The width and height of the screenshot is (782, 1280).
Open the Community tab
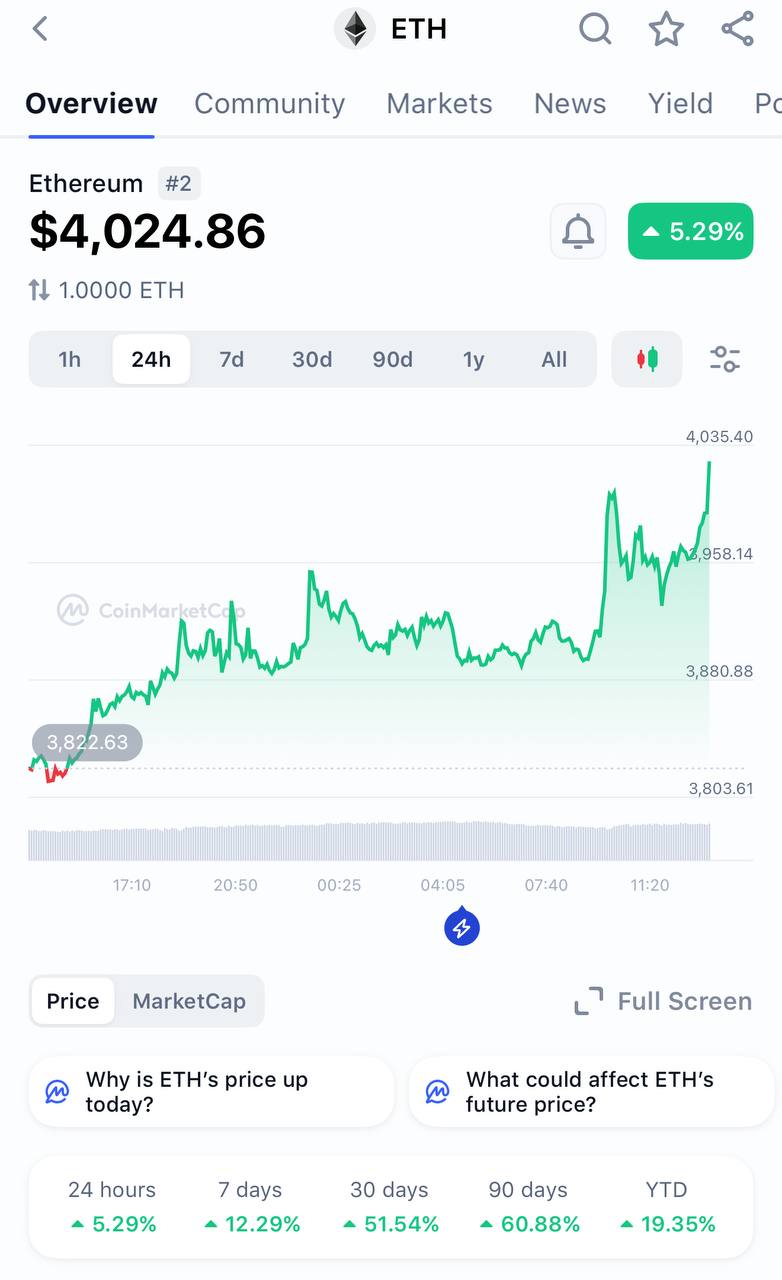pos(269,103)
